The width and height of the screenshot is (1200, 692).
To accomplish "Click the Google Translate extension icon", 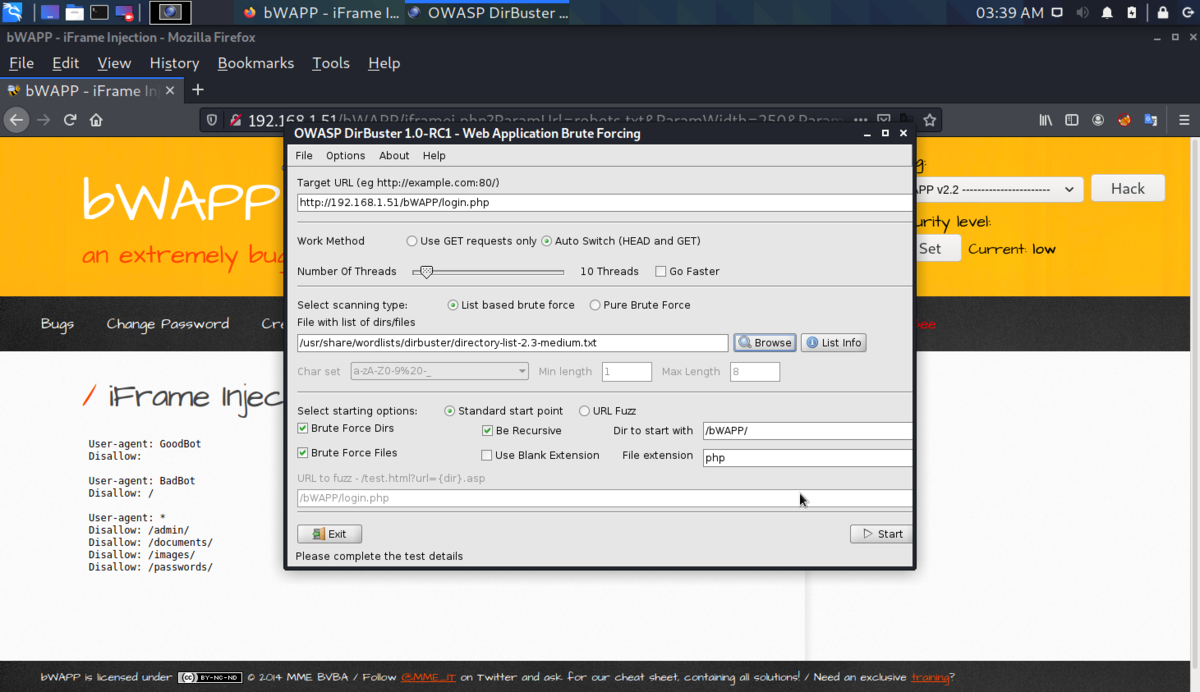I will (x=1151, y=120).
